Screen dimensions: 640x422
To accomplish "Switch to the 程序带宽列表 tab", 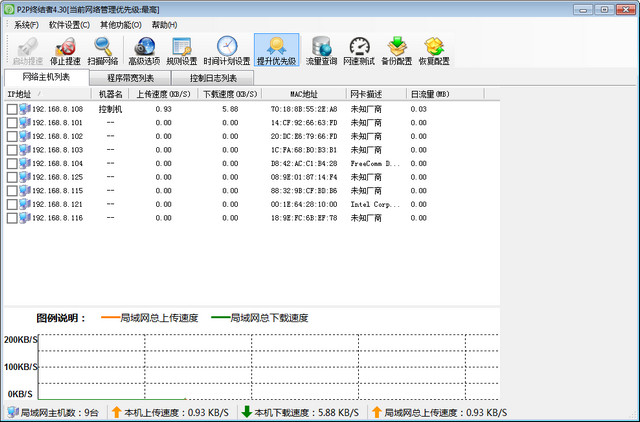I will (130, 78).
